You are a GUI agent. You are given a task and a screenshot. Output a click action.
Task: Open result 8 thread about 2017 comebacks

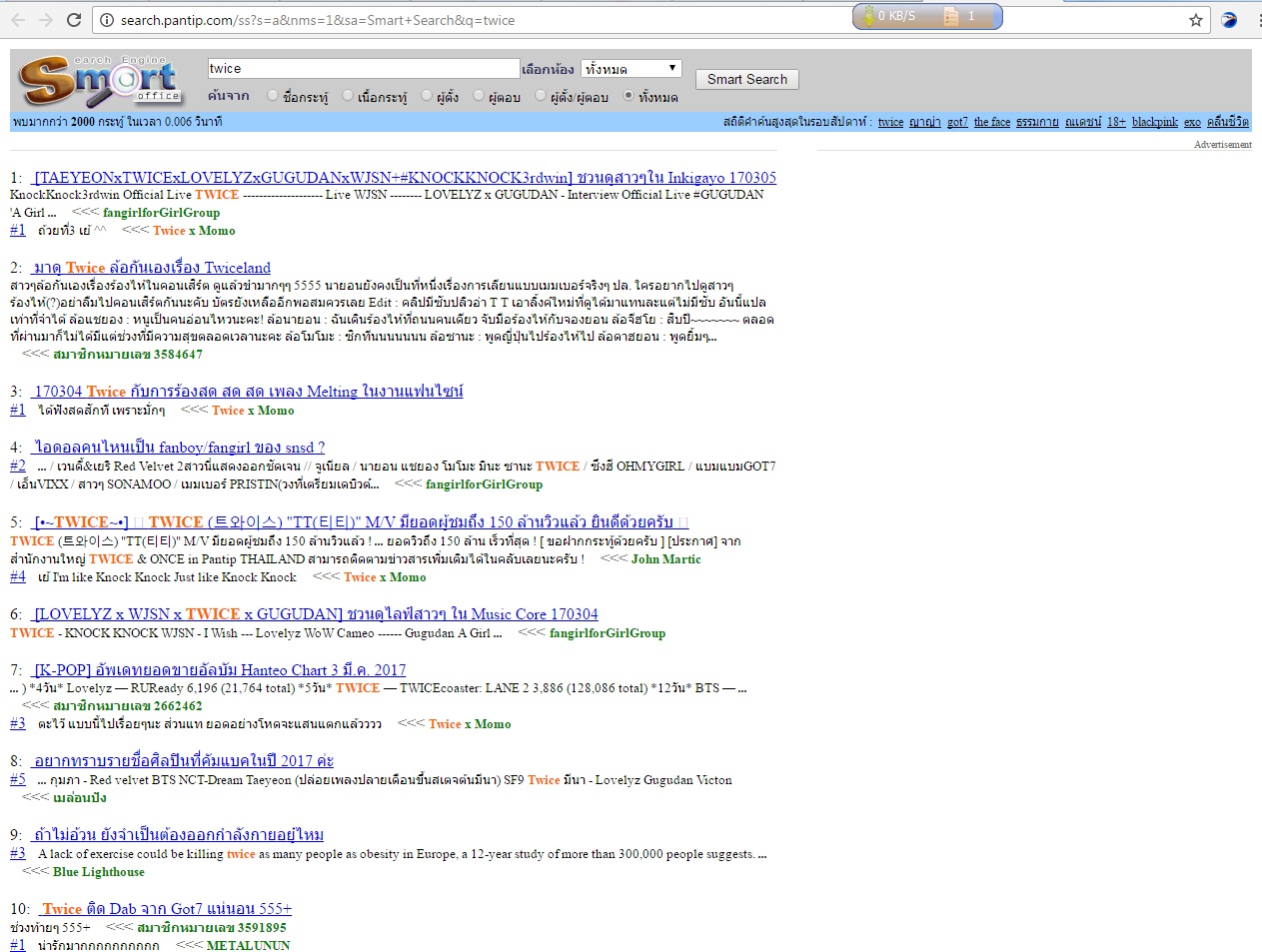click(x=184, y=761)
